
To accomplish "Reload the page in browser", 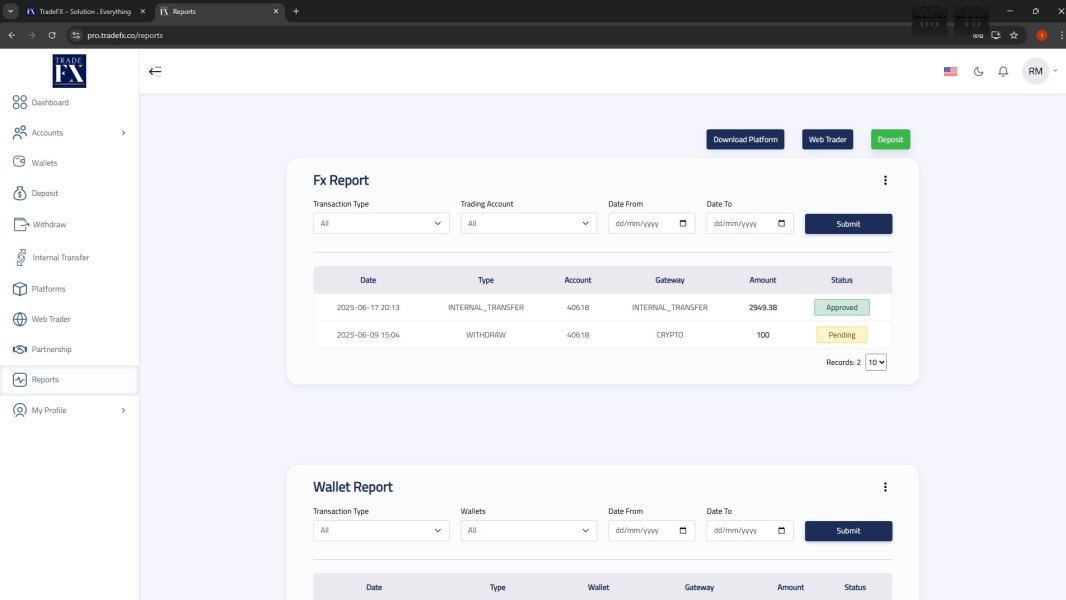I will [52, 35].
